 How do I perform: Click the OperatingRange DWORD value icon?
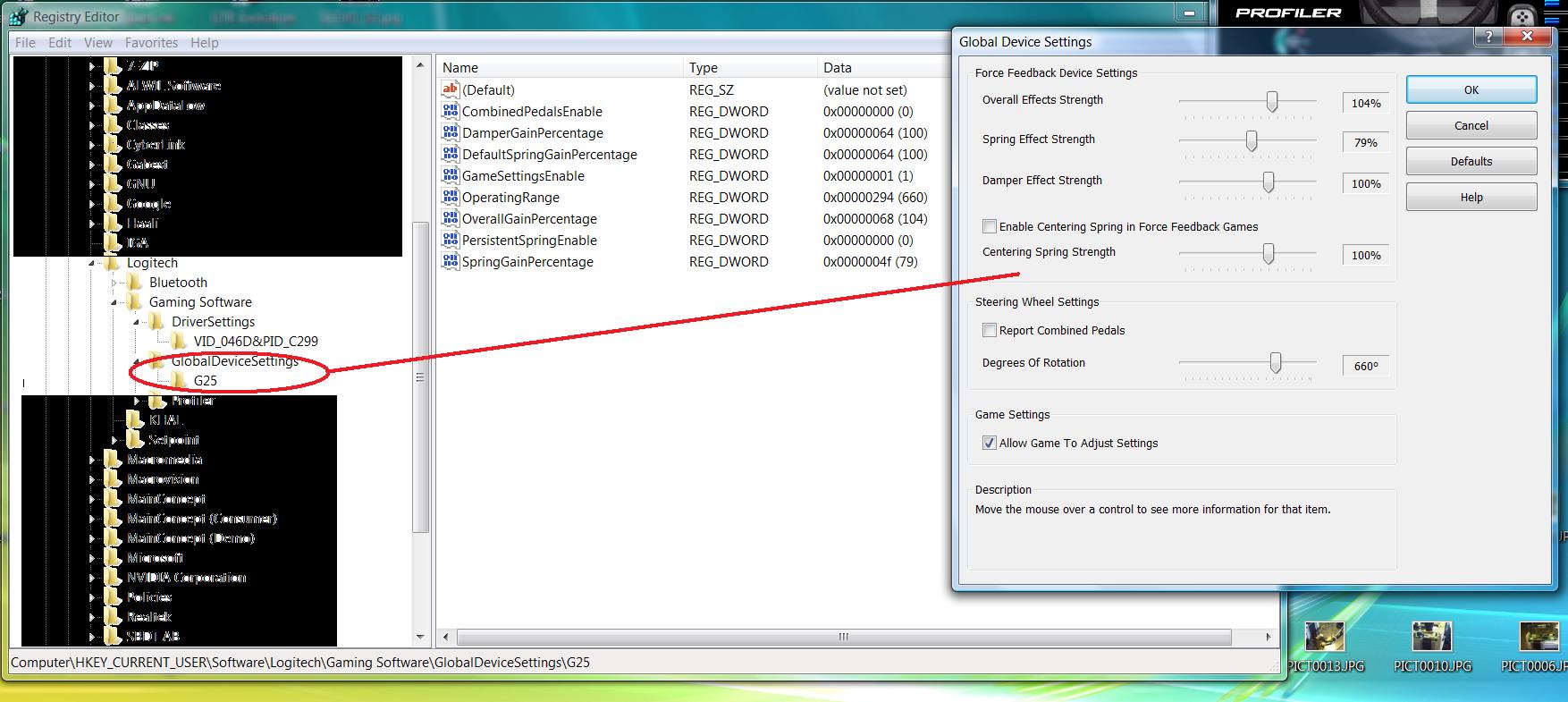[451, 197]
